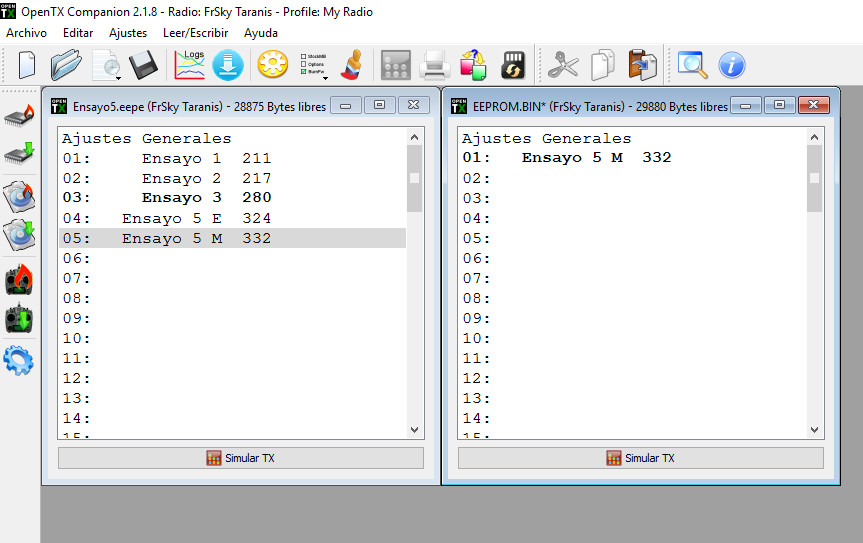Open the Ajustes menu
863x543 pixels.
128,33
